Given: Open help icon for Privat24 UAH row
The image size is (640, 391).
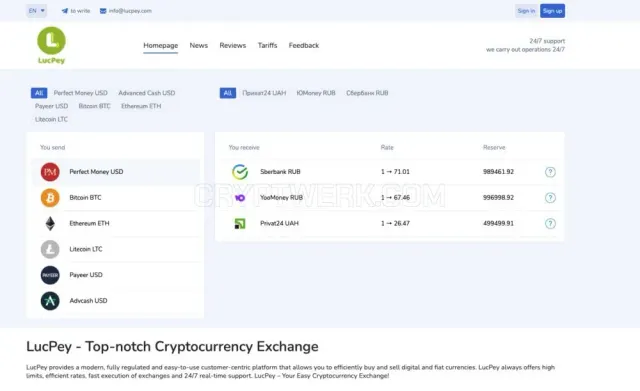Looking at the screenshot, I should pyautogui.click(x=550, y=224).
